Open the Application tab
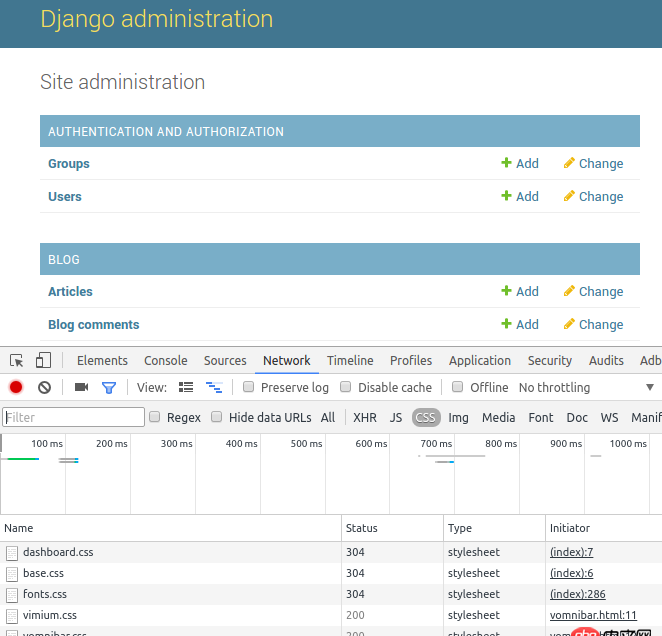 pyautogui.click(x=480, y=361)
